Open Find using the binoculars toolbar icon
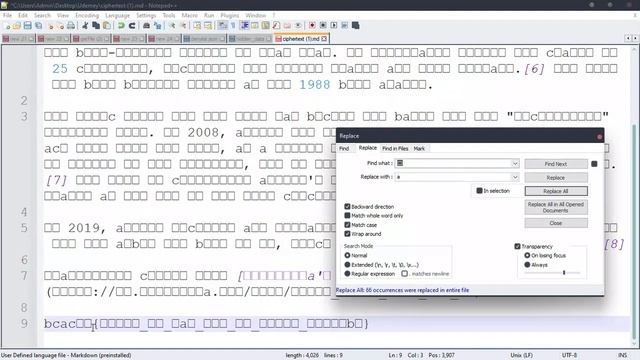The width and height of the screenshot is (640, 360). point(147,25)
